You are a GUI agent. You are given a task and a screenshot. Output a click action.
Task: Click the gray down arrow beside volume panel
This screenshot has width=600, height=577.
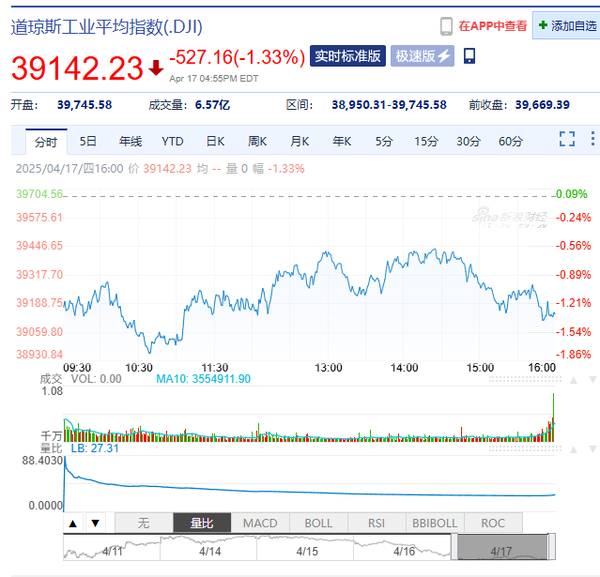(x=593, y=380)
